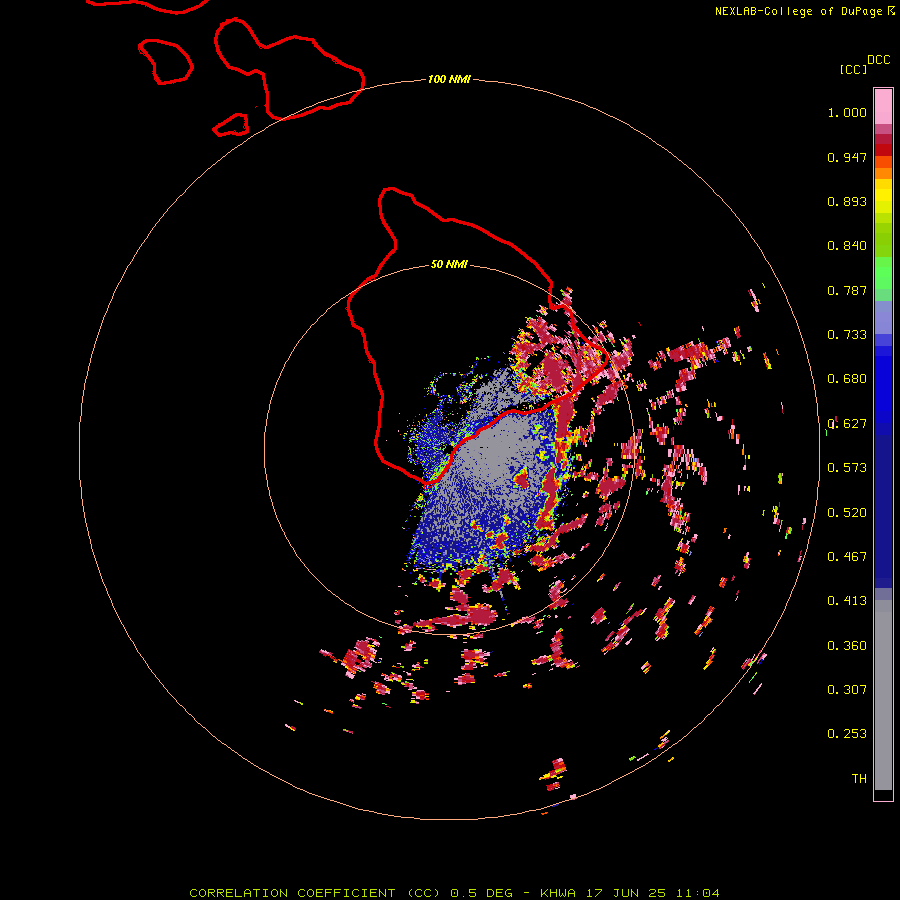Click the 1.000 value on color scale
The height and width of the screenshot is (900, 900).
click(847, 112)
